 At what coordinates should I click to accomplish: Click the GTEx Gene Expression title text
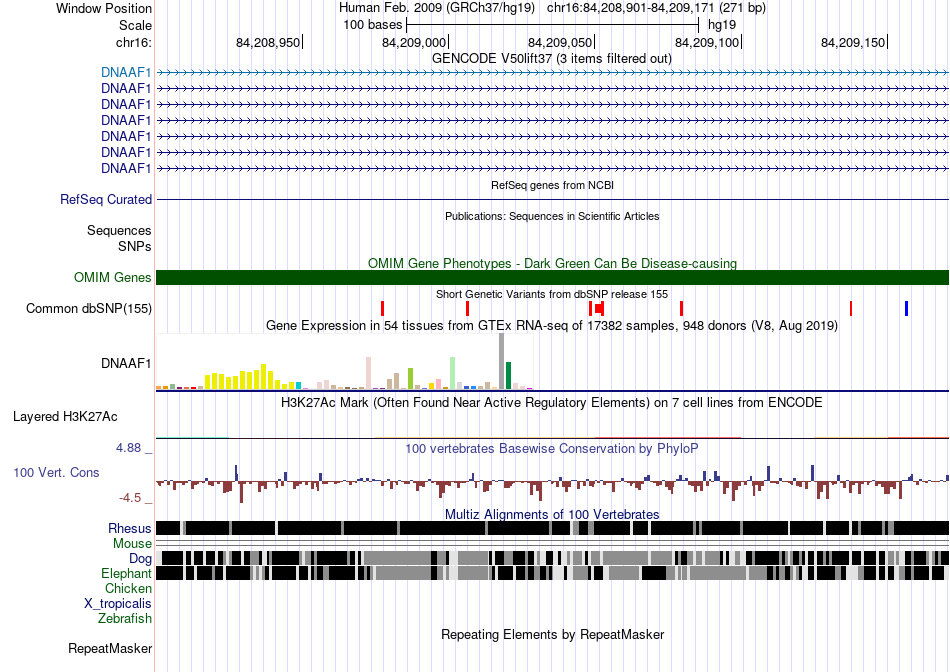tap(552, 326)
